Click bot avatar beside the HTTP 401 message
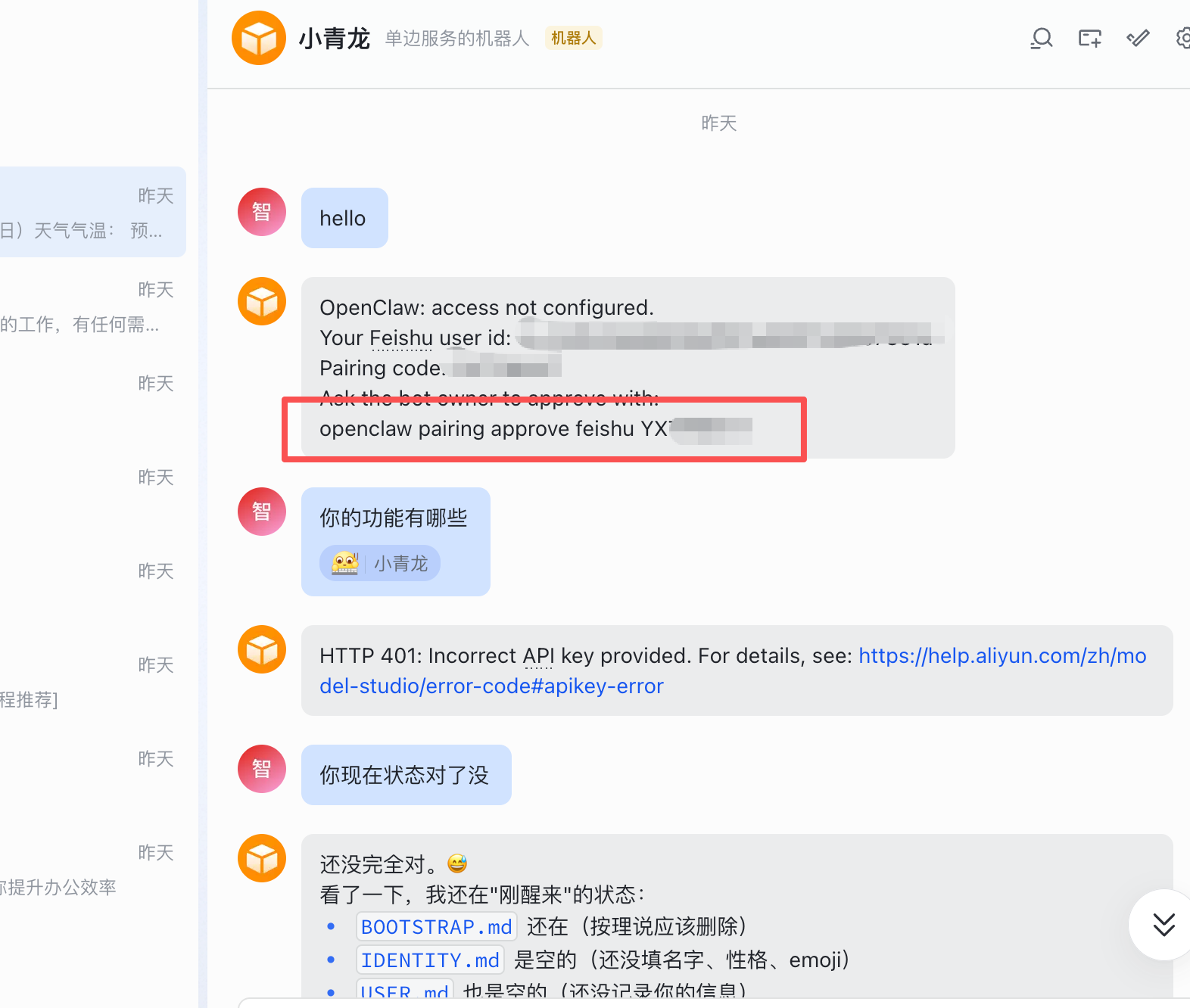The width and height of the screenshot is (1190, 1008). [x=262, y=649]
